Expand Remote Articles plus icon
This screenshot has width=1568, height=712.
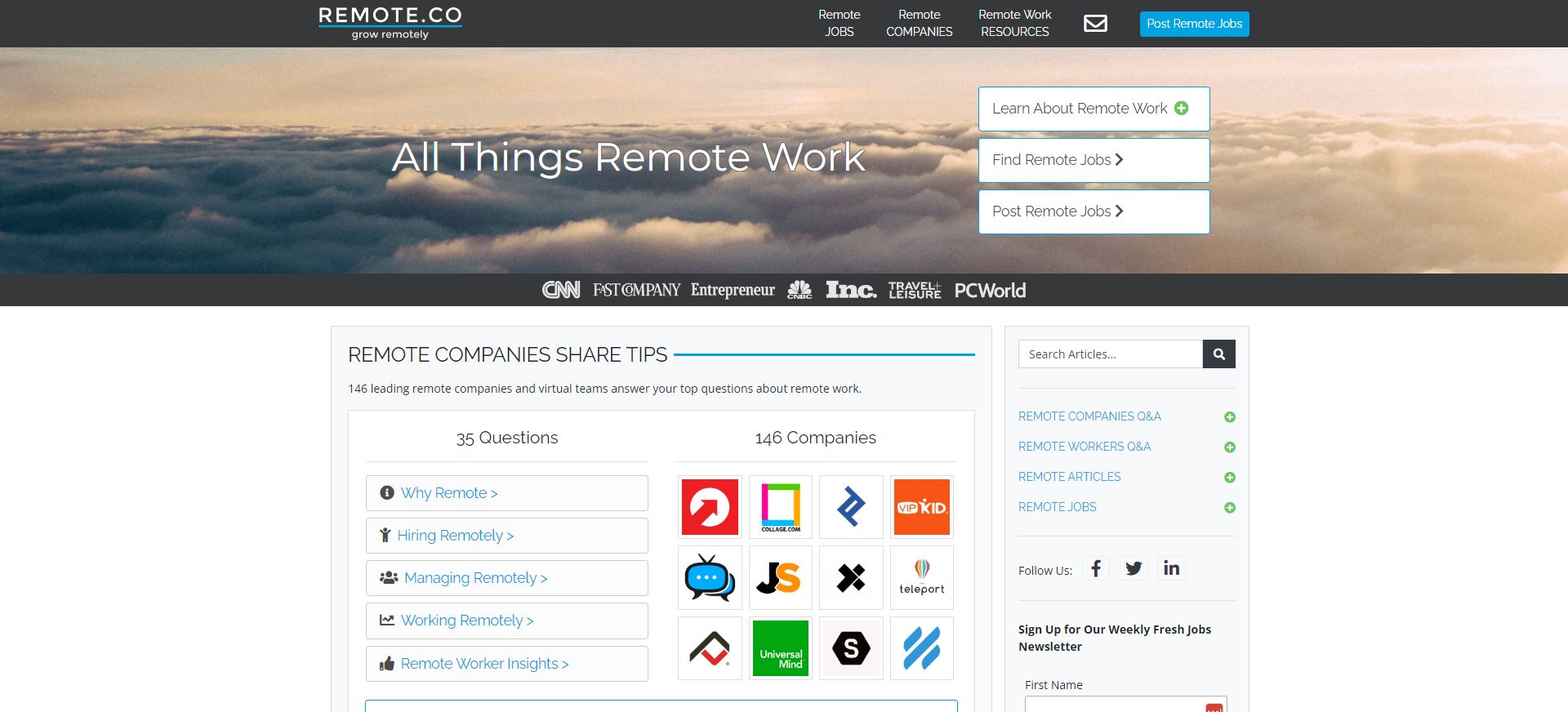click(1230, 478)
